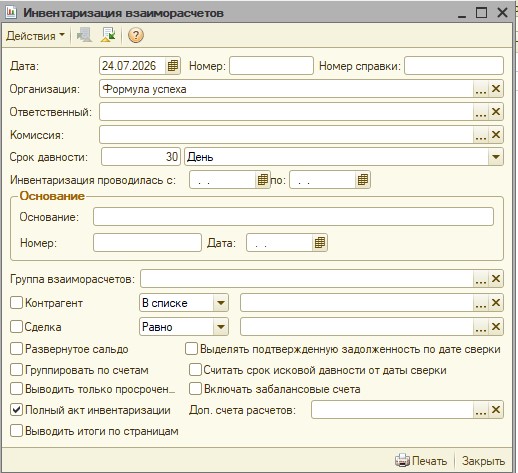
Task: Open the В списке comparison dropdown
Action: point(221,303)
